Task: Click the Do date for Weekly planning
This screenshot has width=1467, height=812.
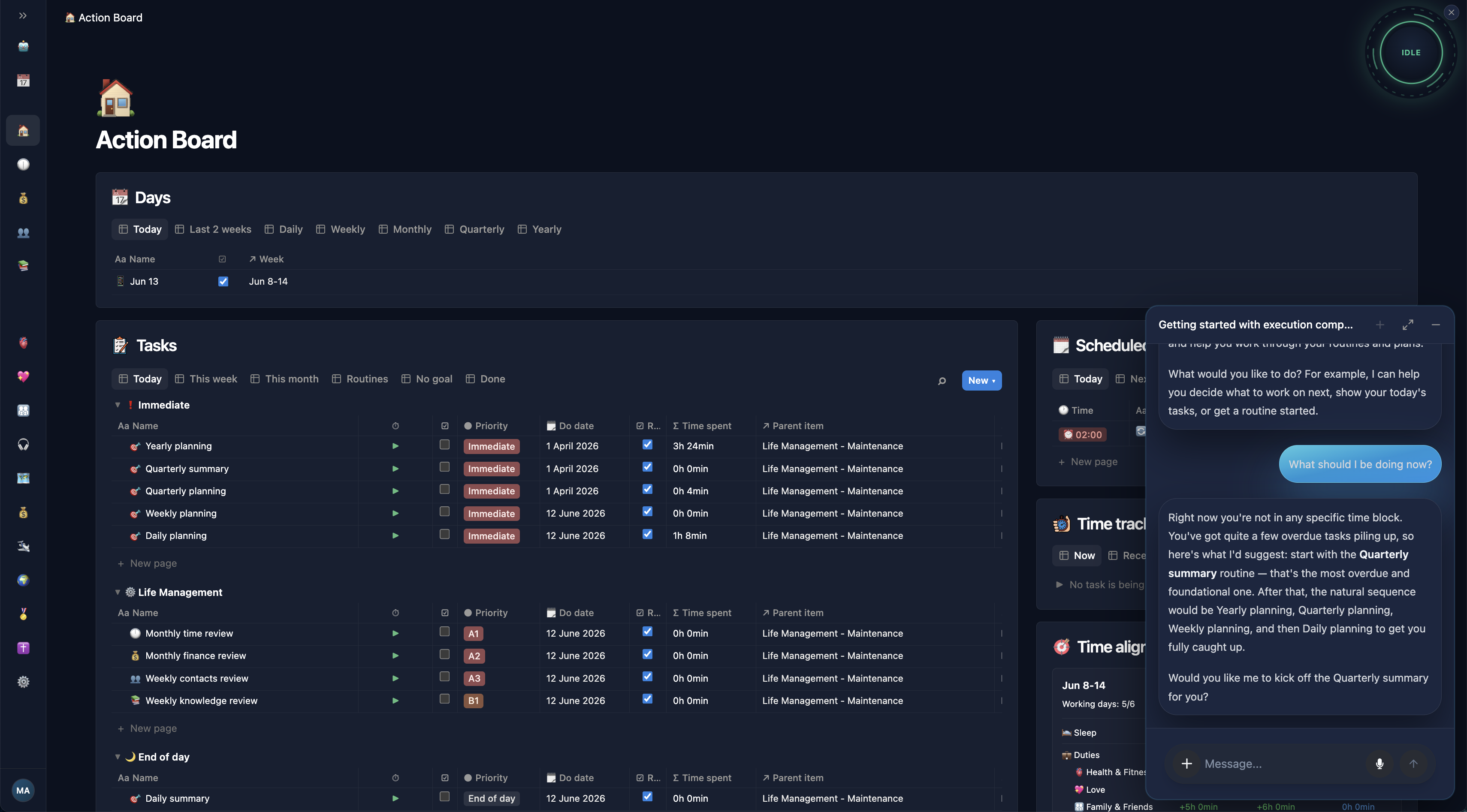Action: pos(575,513)
